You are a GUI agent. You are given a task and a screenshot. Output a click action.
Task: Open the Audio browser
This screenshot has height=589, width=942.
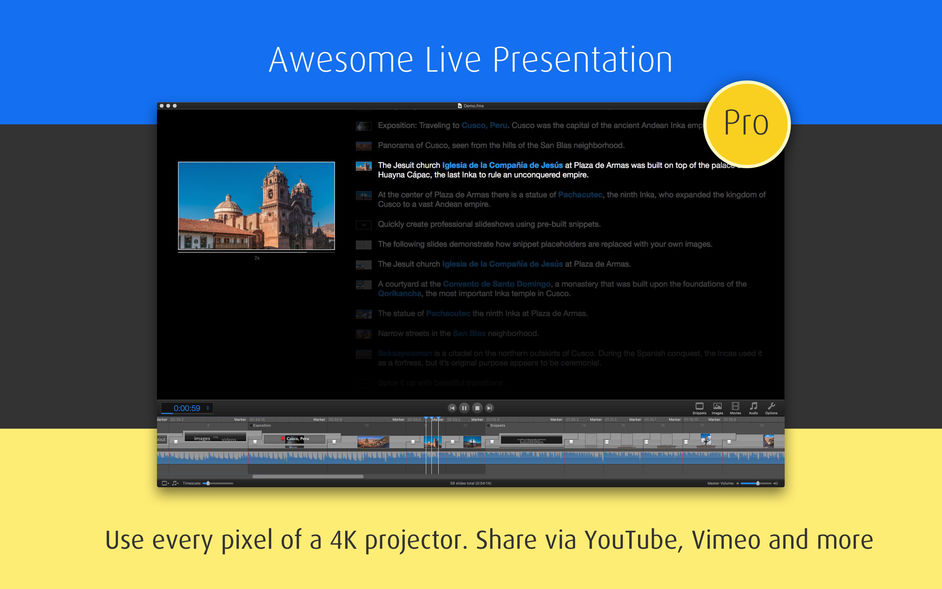[753, 409]
